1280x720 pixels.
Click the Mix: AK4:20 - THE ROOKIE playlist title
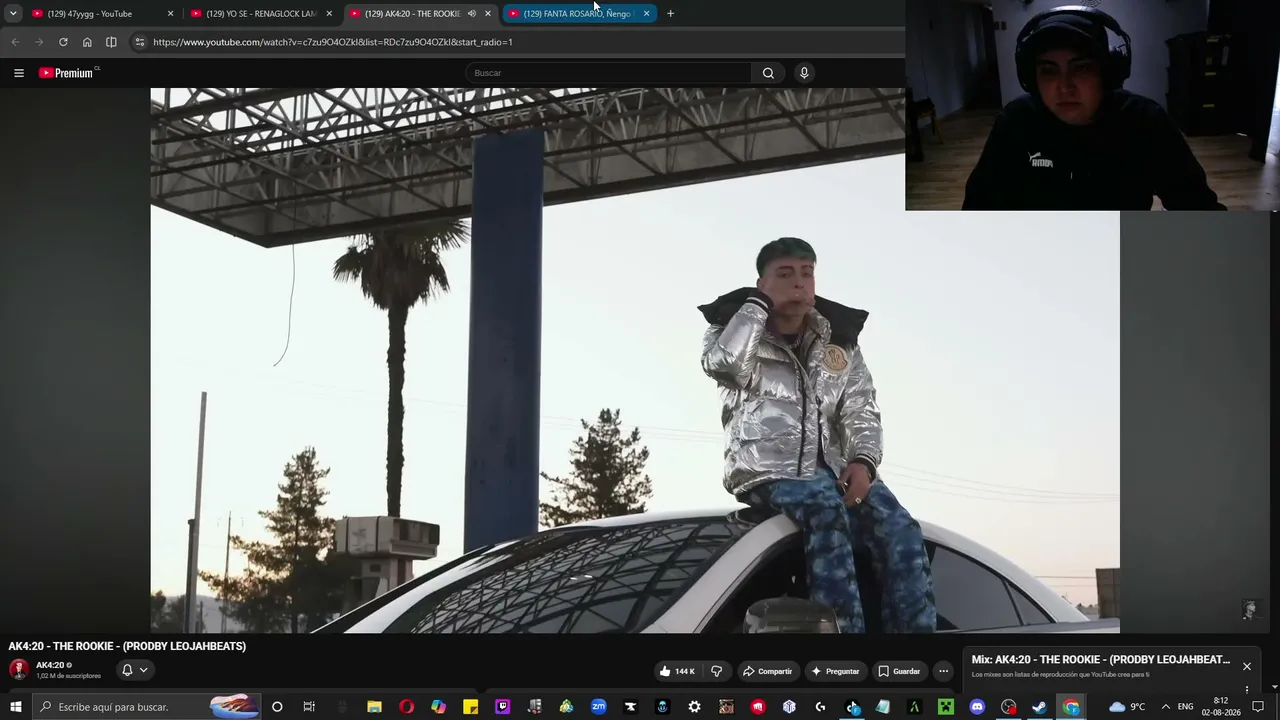(x=1101, y=660)
